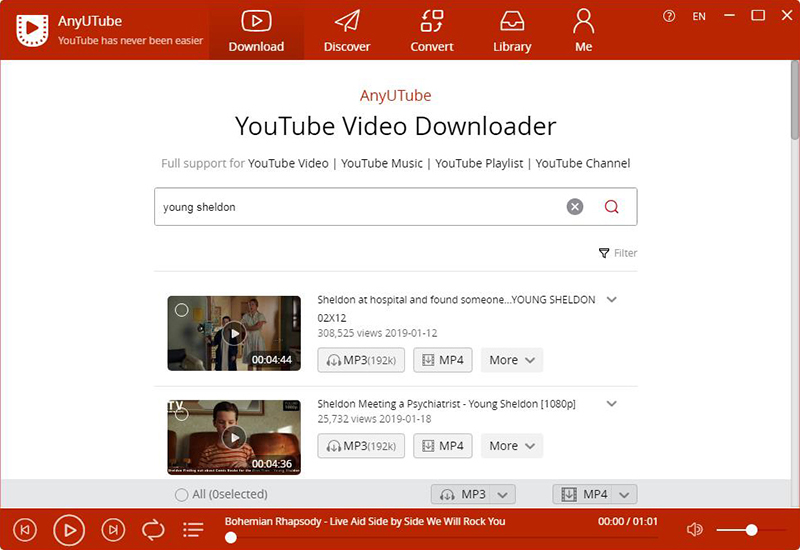Download MP3(192k) for Psychiatrist video
Image resolution: width=800 pixels, height=550 pixels.
(361, 446)
